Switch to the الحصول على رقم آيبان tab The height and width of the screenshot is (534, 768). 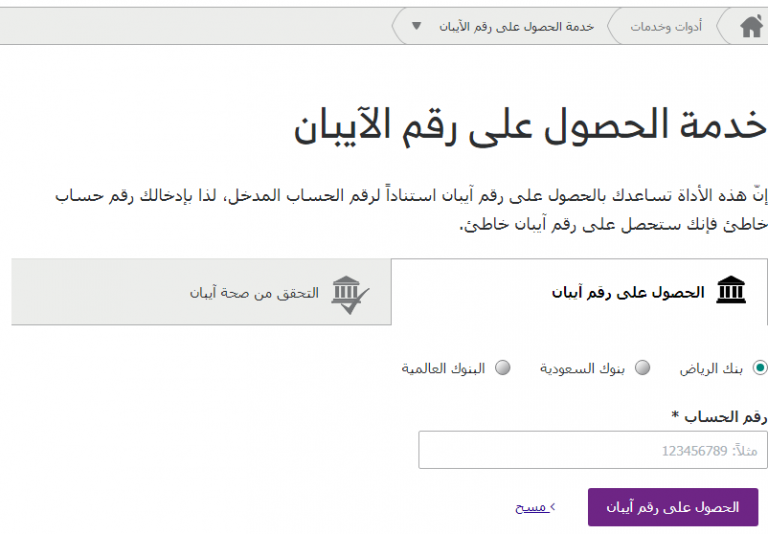pyautogui.click(x=579, y=292)
